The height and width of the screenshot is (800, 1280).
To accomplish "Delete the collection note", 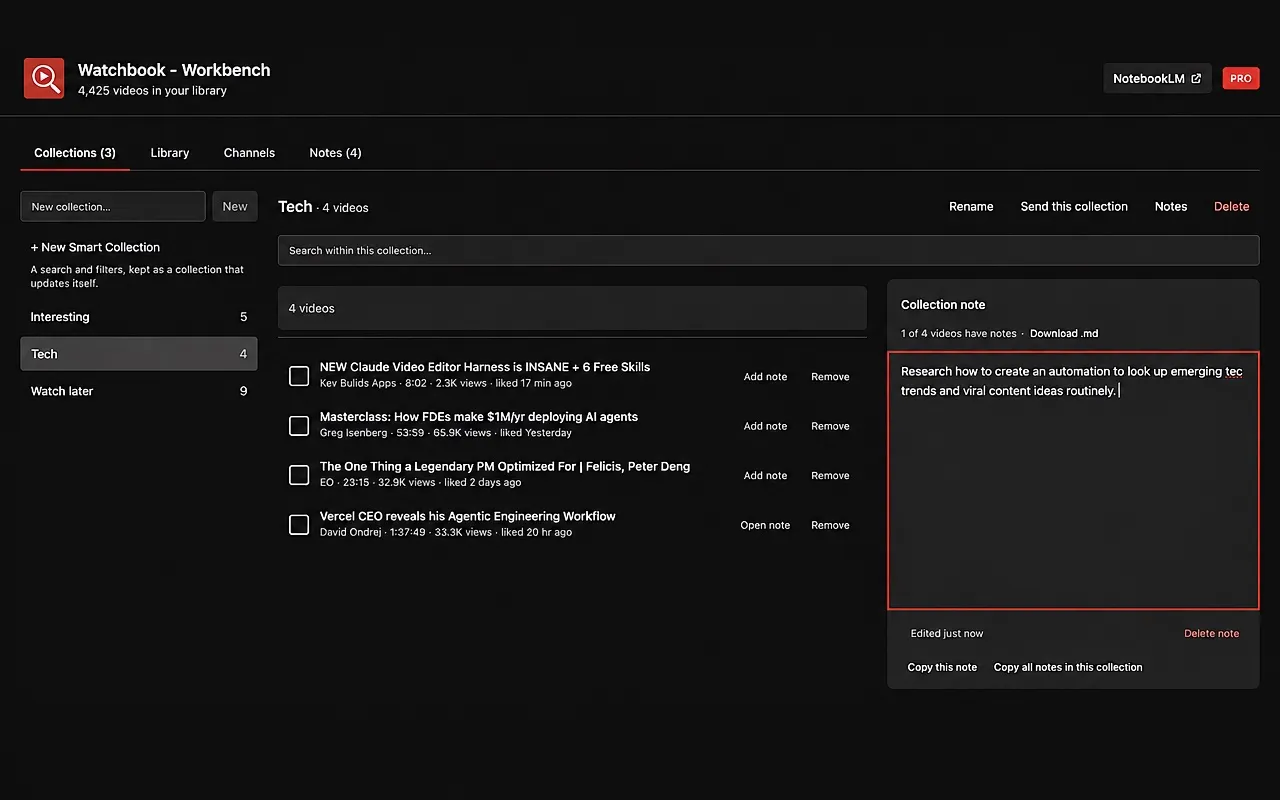I will [1212, 633].
